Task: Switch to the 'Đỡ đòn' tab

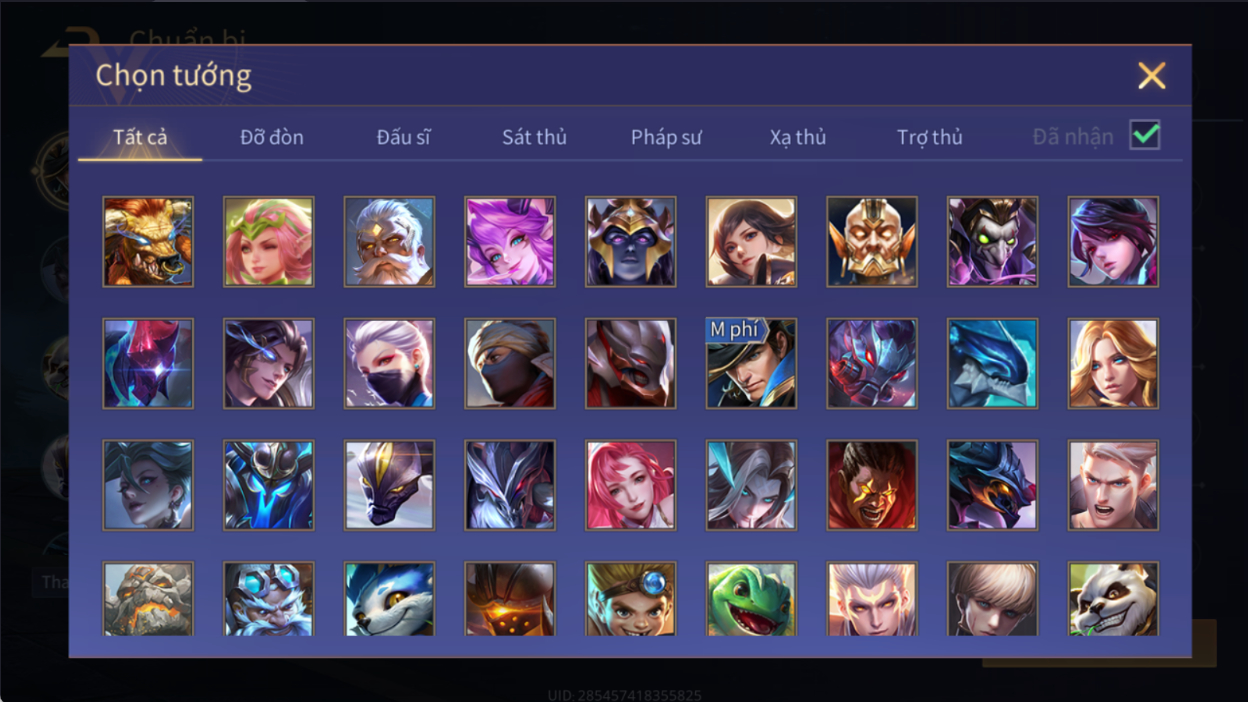Action: (272, 137)
